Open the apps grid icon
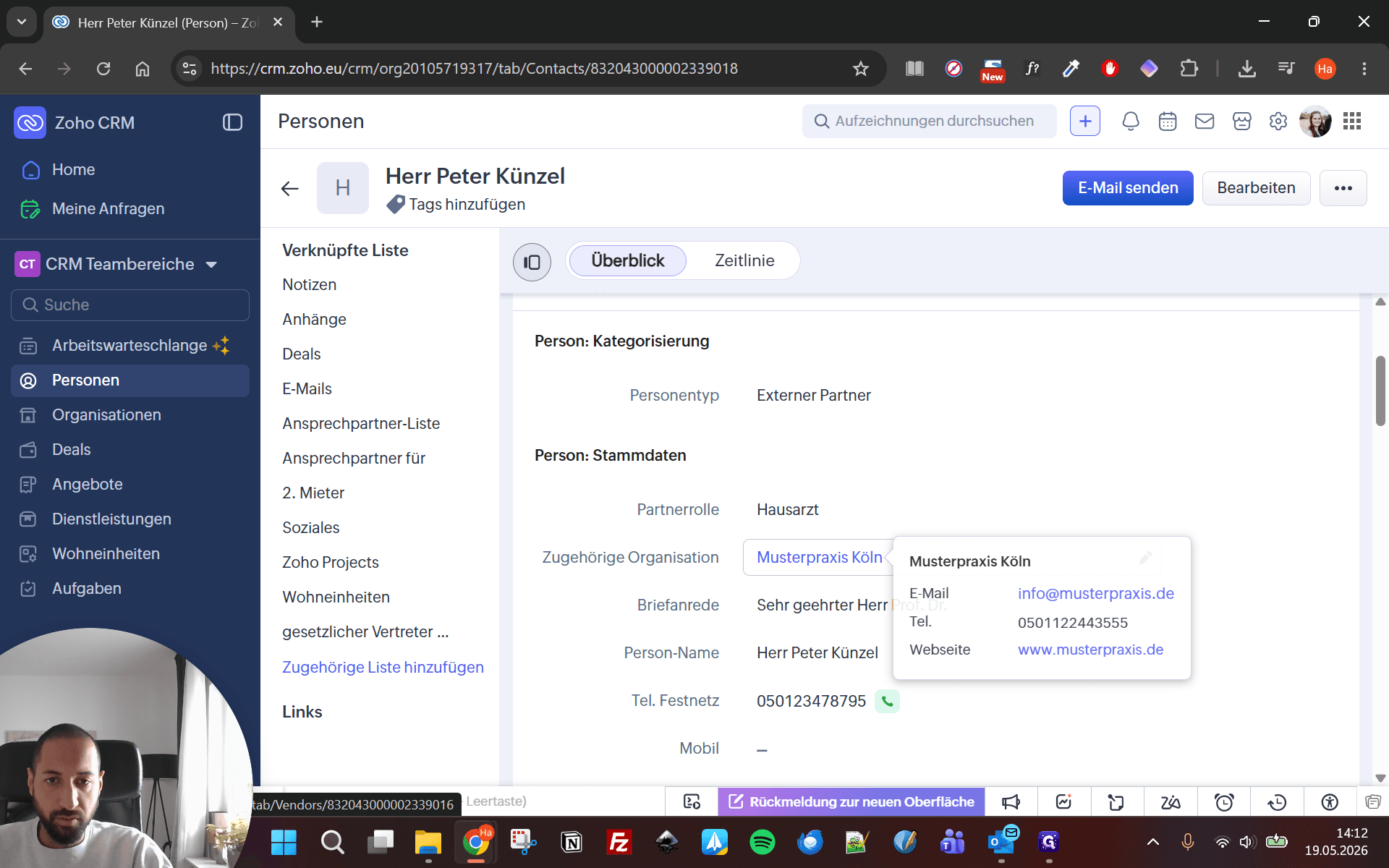1389x868 pixels. (1352, 122)
